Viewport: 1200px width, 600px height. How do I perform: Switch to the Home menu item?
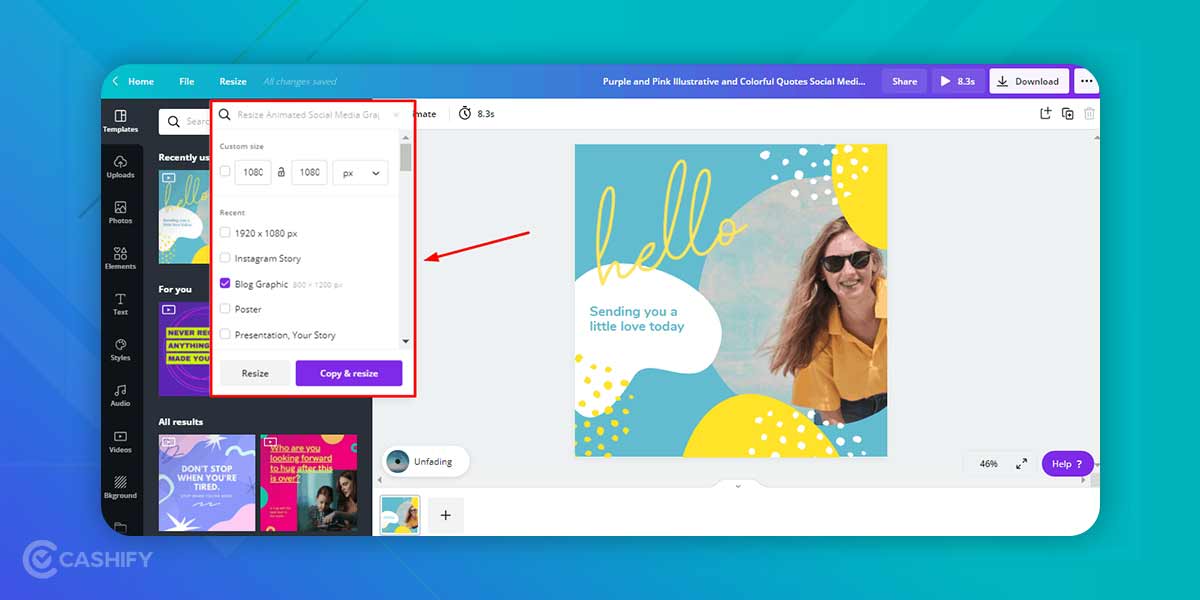(x=140, y=81)
